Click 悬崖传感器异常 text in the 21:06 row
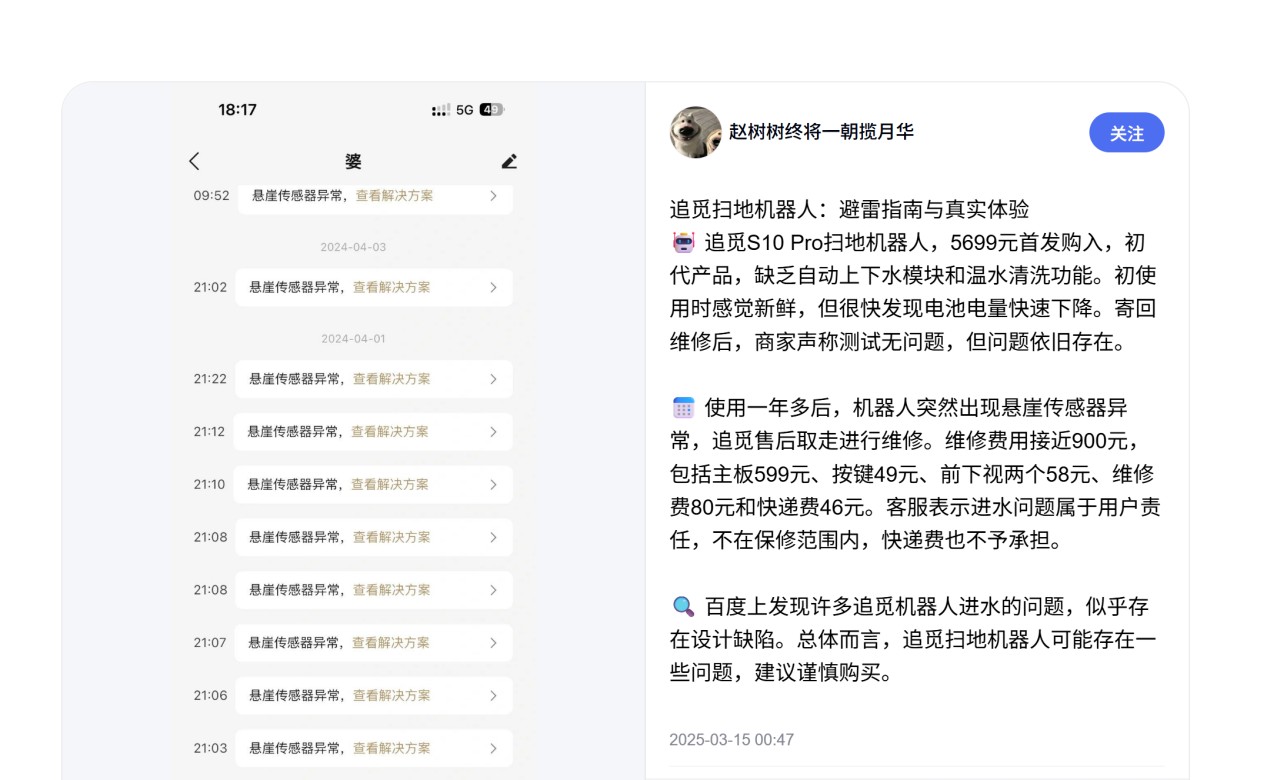The width and height of the screenshot is (1267, 780). pos(295,695)
